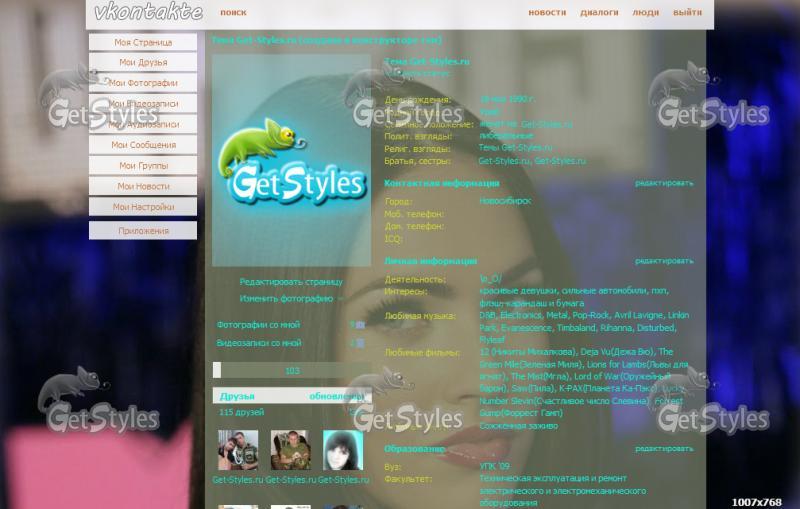
Task: Open first friend's avatar thumbnail
Action: pyautogui.click(x=238, y=450)
